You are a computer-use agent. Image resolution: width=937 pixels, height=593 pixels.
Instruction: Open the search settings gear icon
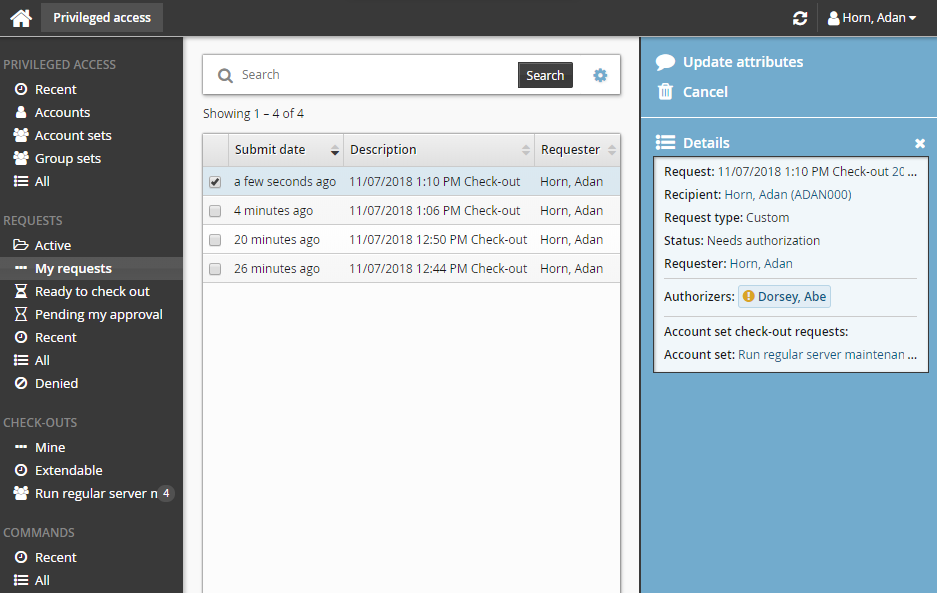600,75
